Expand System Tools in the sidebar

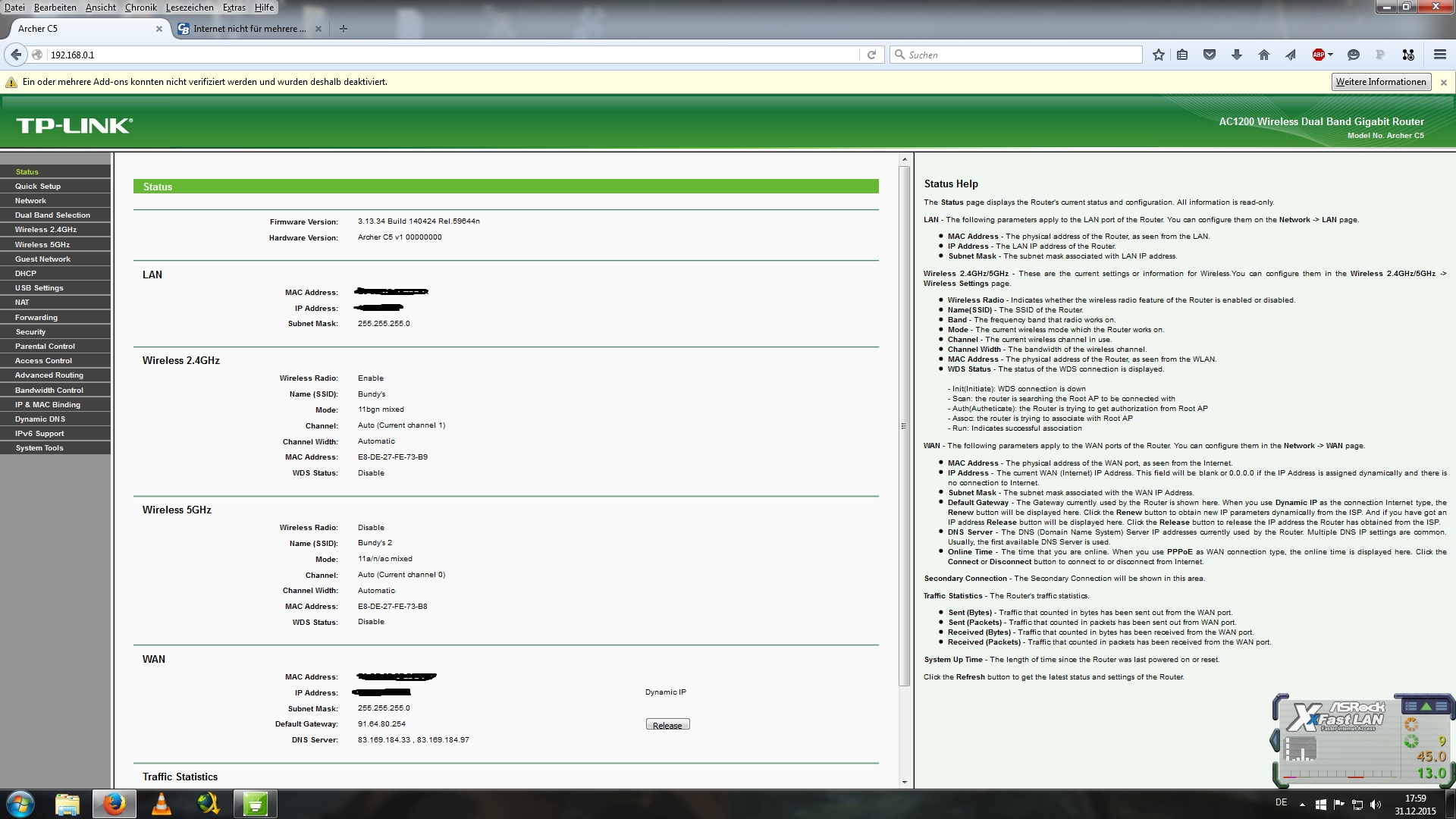click(39, 448)
